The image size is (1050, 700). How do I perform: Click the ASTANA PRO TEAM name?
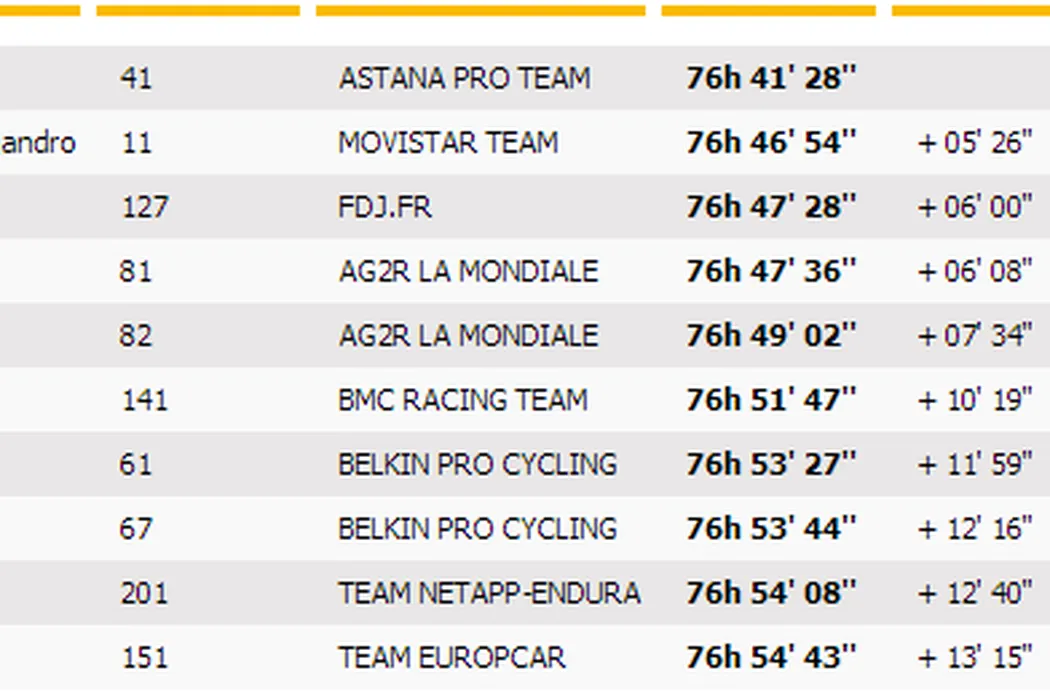point(464,79)
